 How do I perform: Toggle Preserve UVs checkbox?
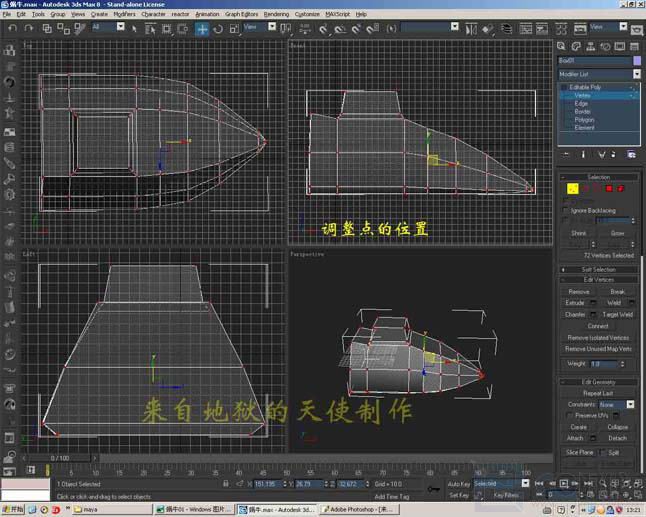[x=570, y=415]
